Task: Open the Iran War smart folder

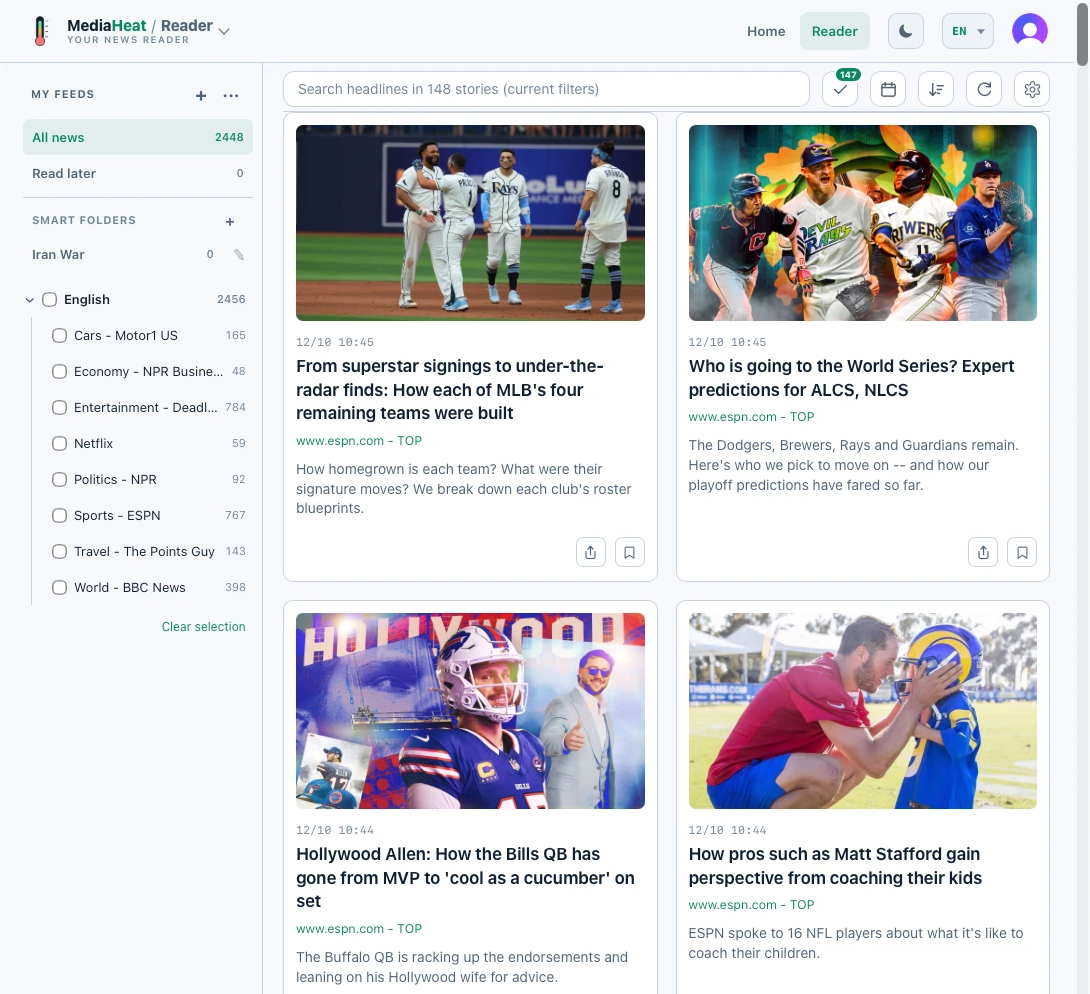Action: click(x=58, y=254)
